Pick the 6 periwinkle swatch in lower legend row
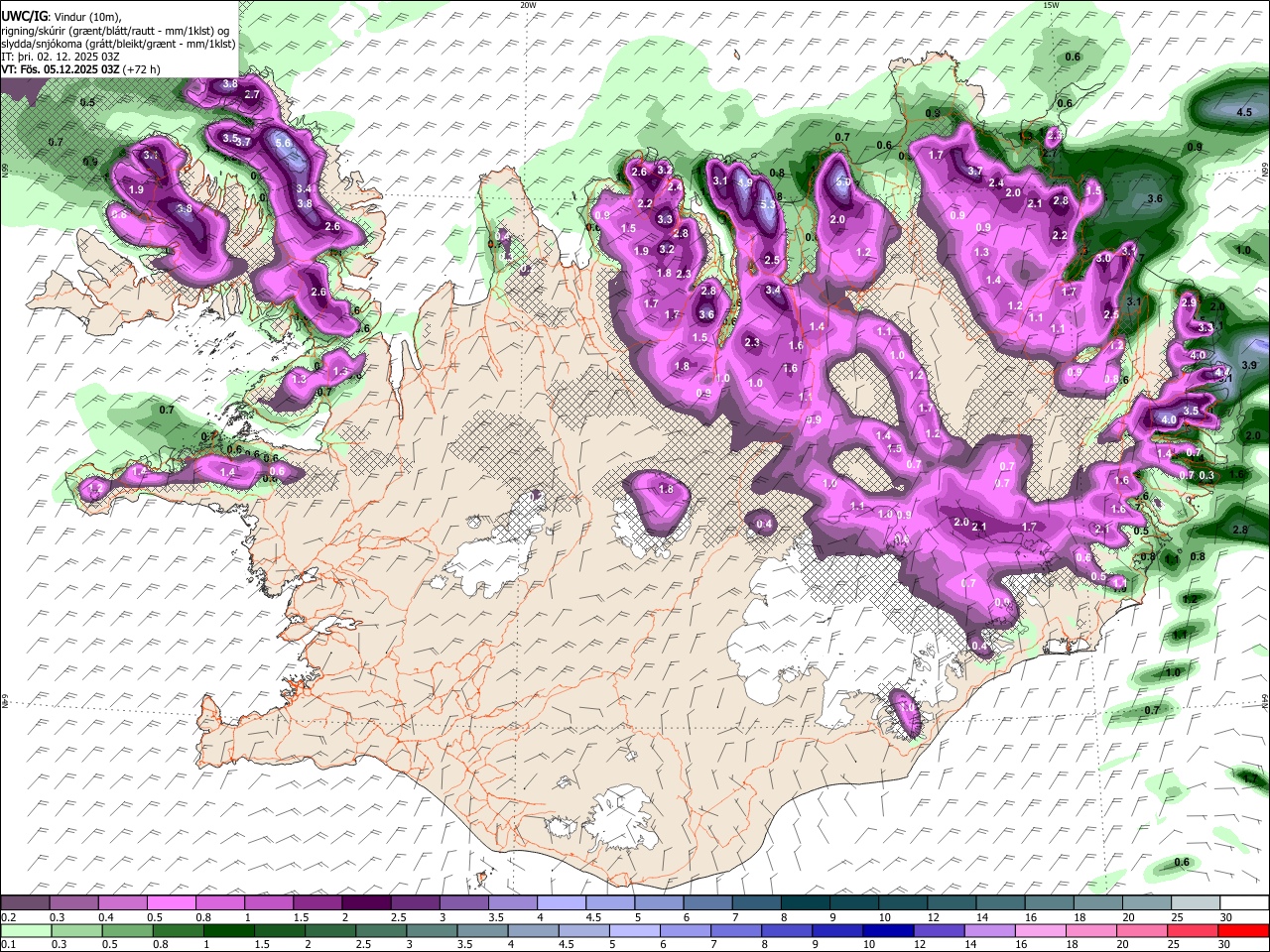The height and width of the screenshot is (952, 1270). pyautogui.click(x=685, y=930)
